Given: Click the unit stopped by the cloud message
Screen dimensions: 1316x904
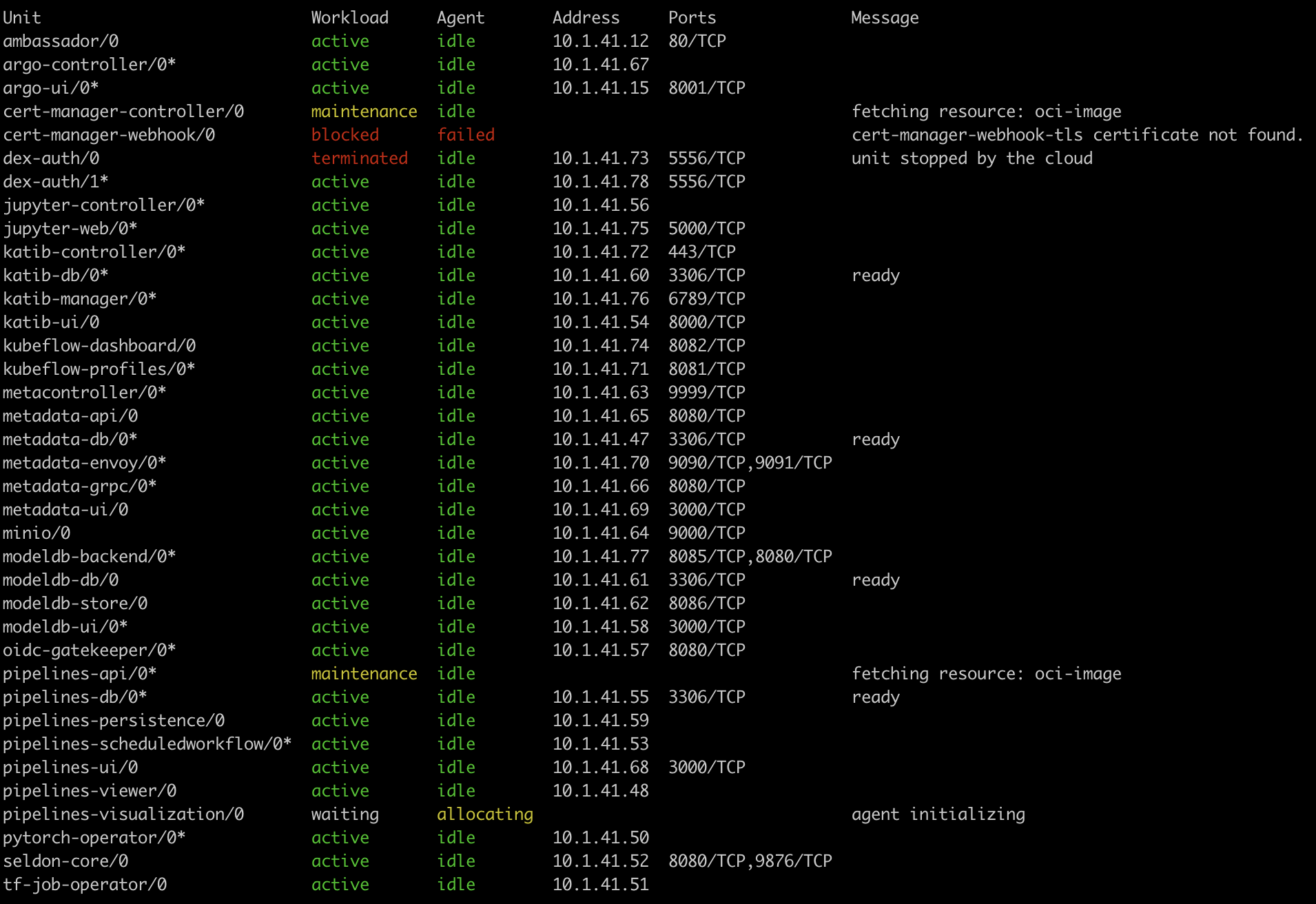Looking at the screenshot, I should pos(972,158).
